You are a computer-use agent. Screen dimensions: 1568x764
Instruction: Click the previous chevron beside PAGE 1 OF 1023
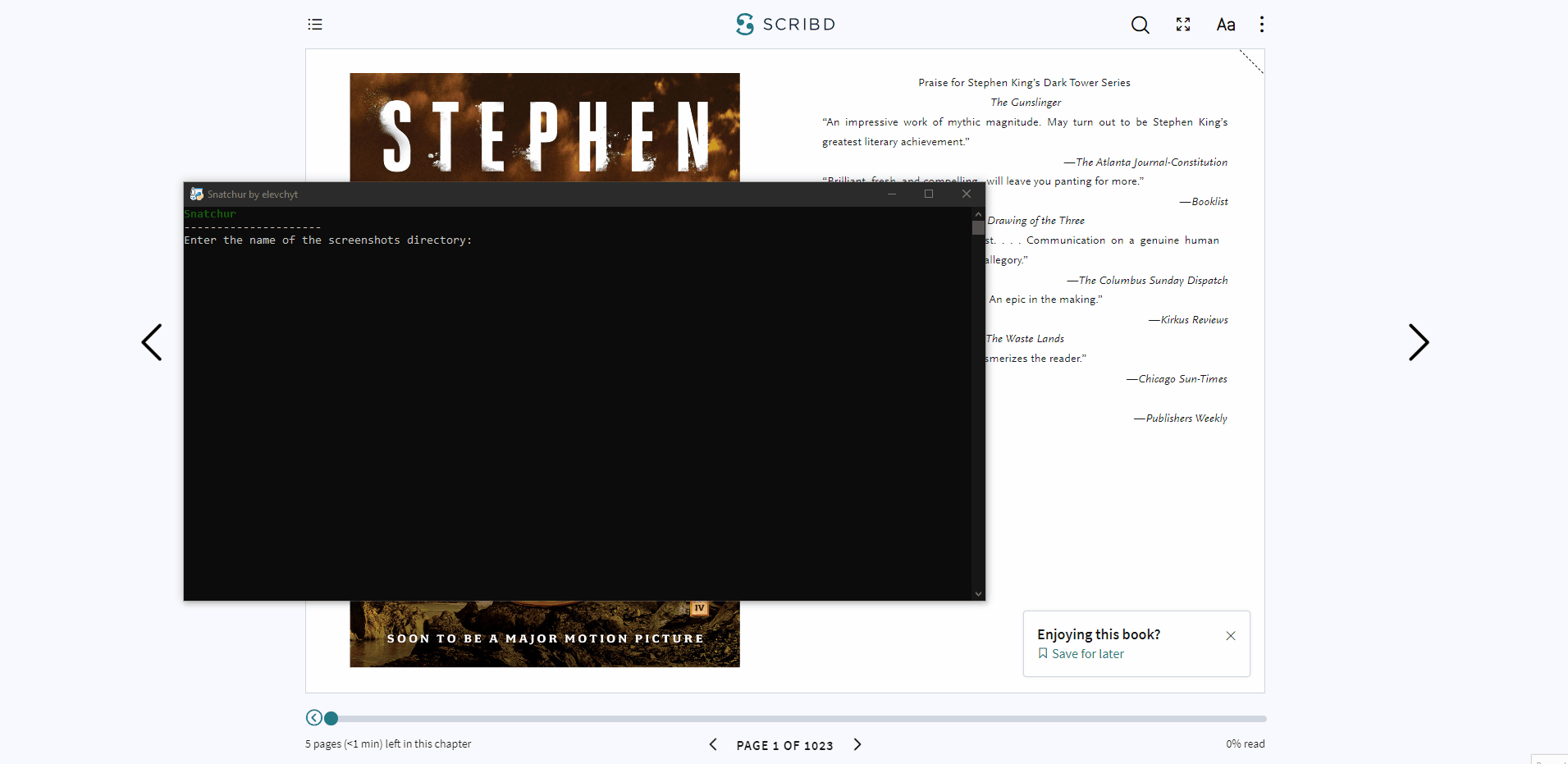pyautogui.click(x=713, y=744)
